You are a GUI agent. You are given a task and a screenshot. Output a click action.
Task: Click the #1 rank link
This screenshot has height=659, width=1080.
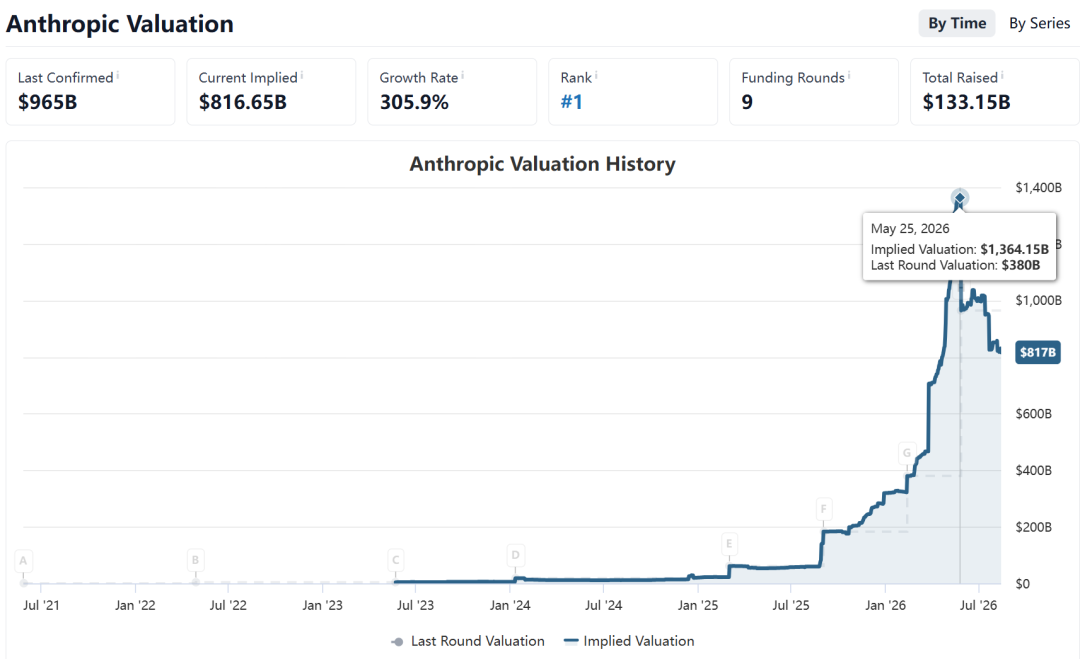click(572, 102)
